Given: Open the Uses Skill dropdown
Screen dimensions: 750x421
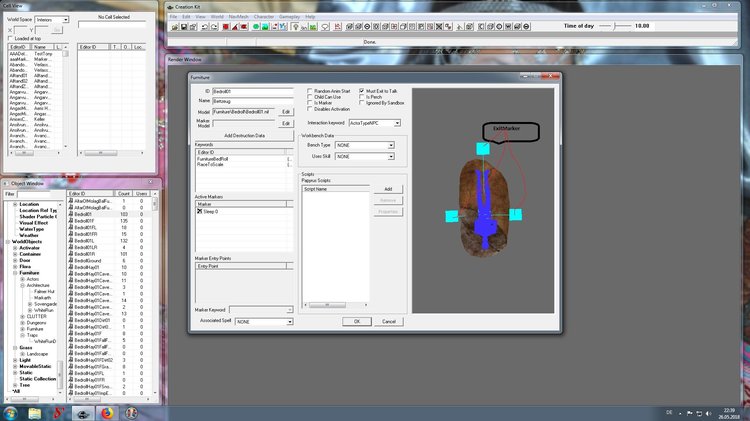Looking at the screenshot, I should (391, 156).
